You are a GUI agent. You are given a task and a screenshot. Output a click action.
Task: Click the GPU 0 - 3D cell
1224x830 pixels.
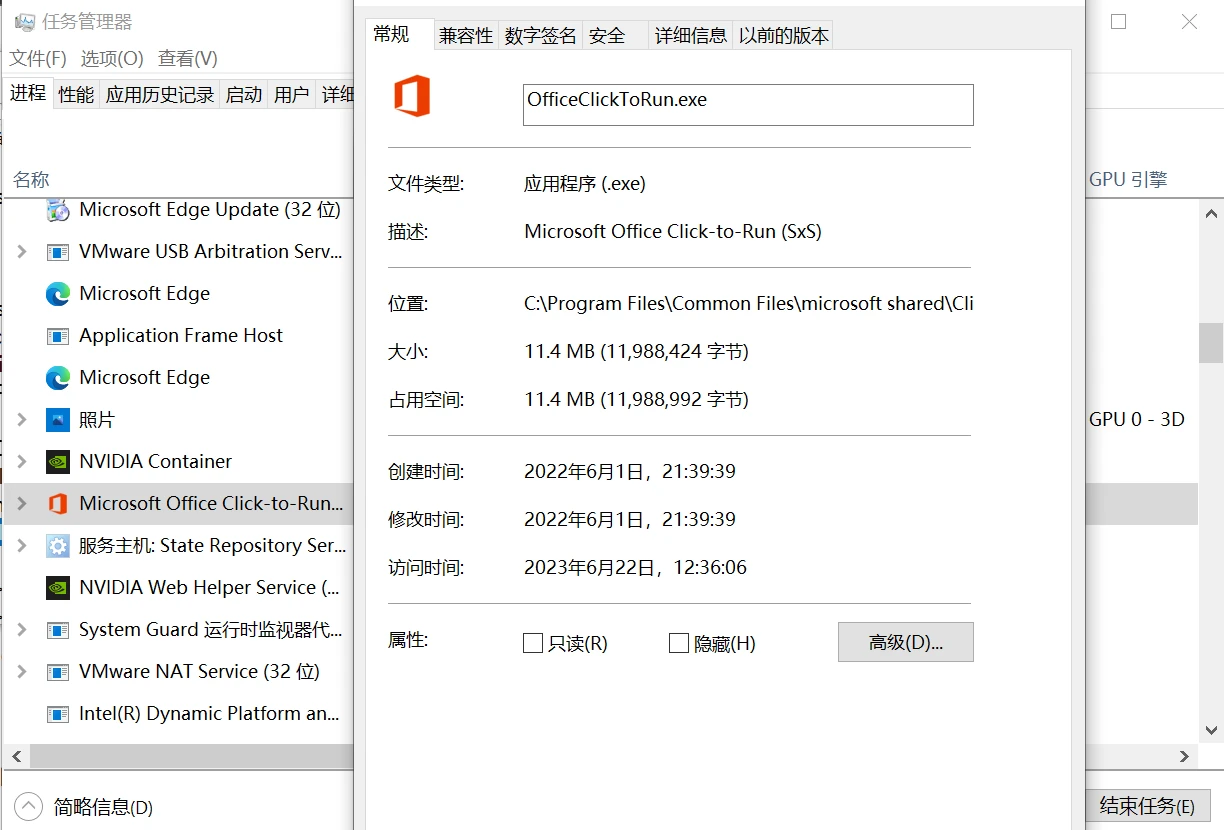coord(1137,420)
